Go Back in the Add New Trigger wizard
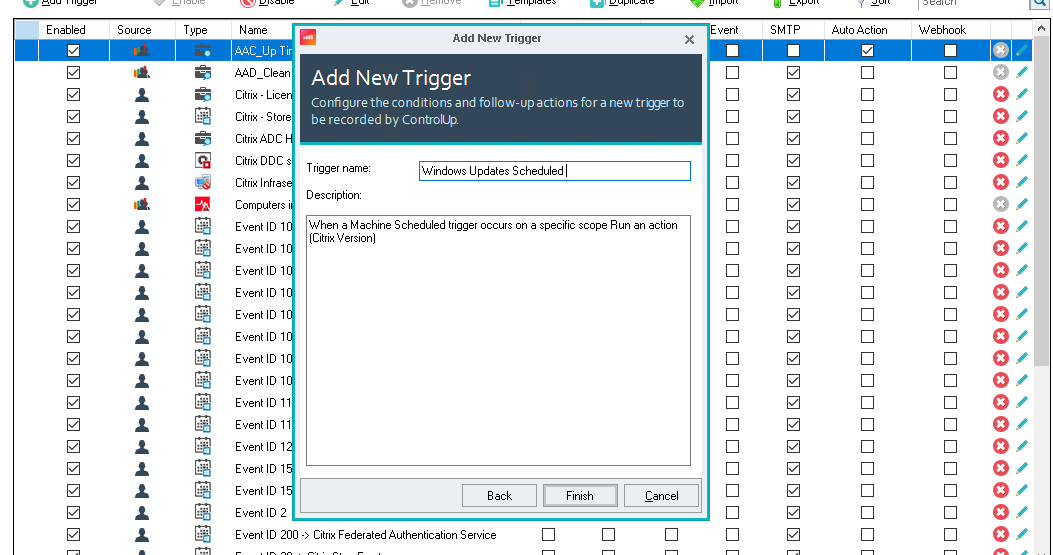Viewport: 1053px width, 555px height. pyautogui.click(x=499, y=495)
